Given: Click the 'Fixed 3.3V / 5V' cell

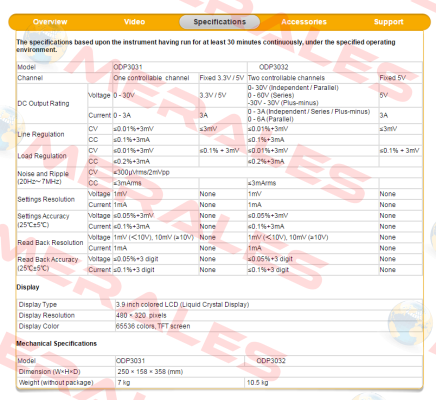Looking at the screenshot, I should pos(222,78).
